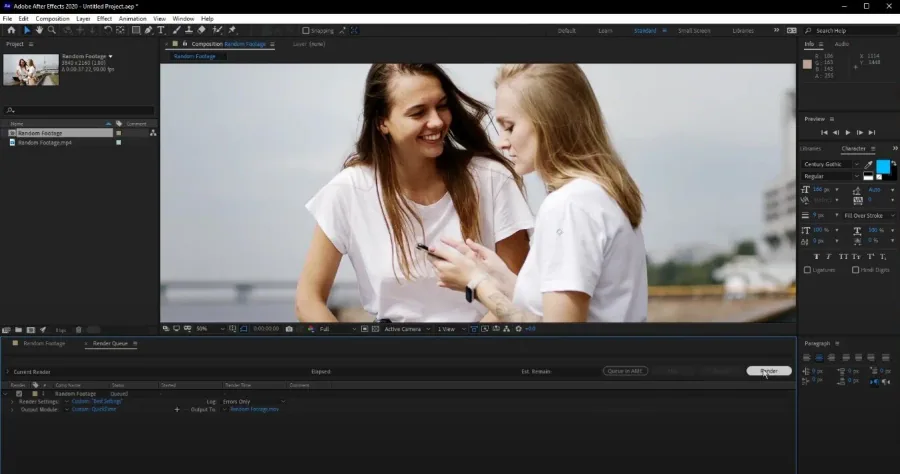Toggle Faux Bold text style
Viewport: 900px width, 474px height.
[816, 257]
